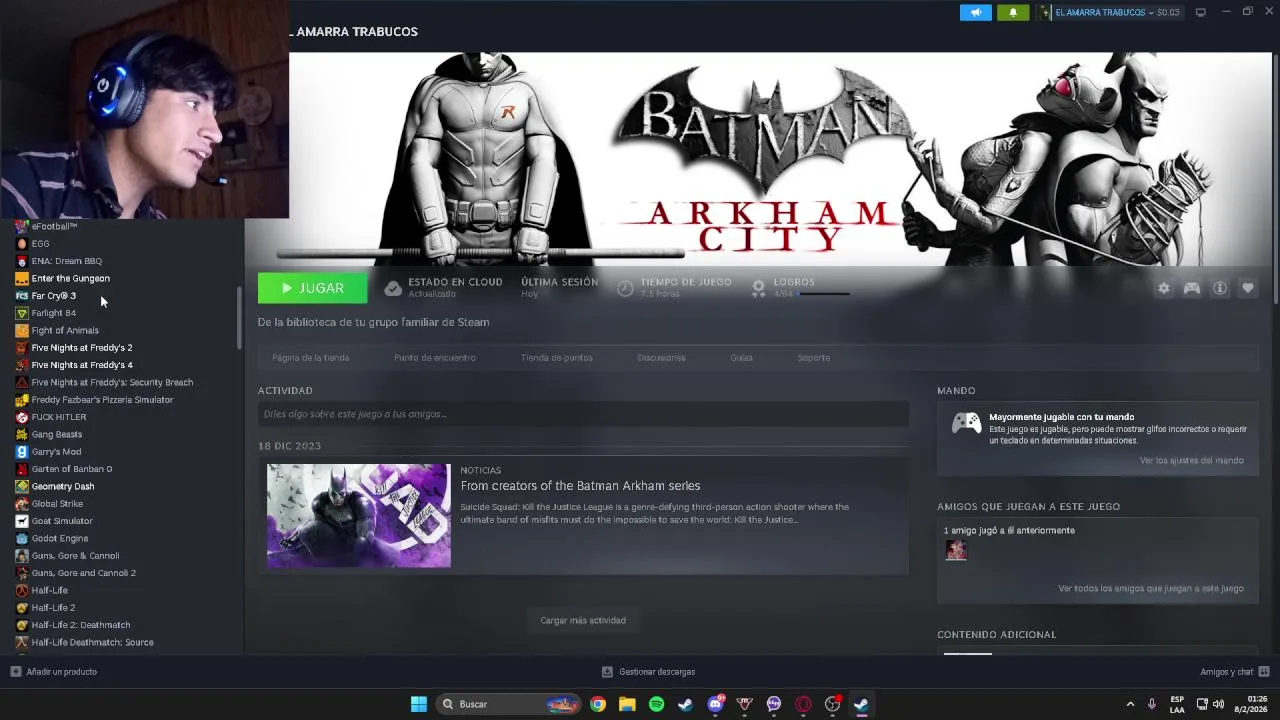Focus the activity comment field

click(x=583, y=414)
